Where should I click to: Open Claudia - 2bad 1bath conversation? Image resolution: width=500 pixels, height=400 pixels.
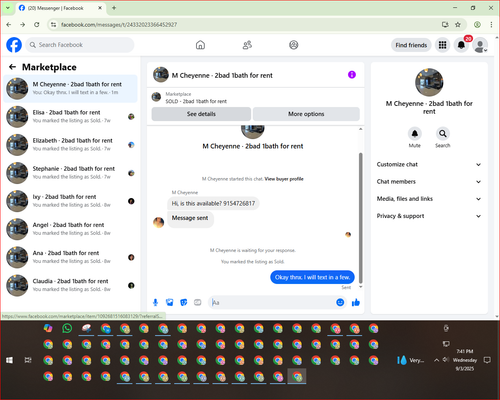coord(70,285)
